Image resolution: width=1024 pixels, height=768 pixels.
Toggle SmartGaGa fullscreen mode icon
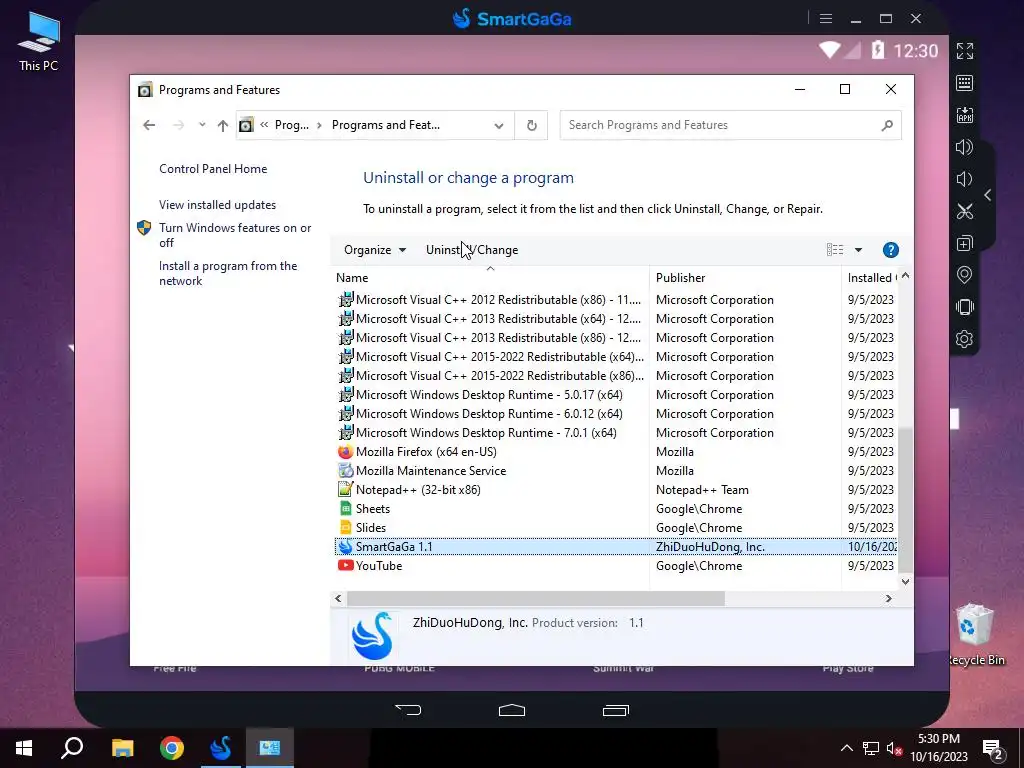(965, 51)
